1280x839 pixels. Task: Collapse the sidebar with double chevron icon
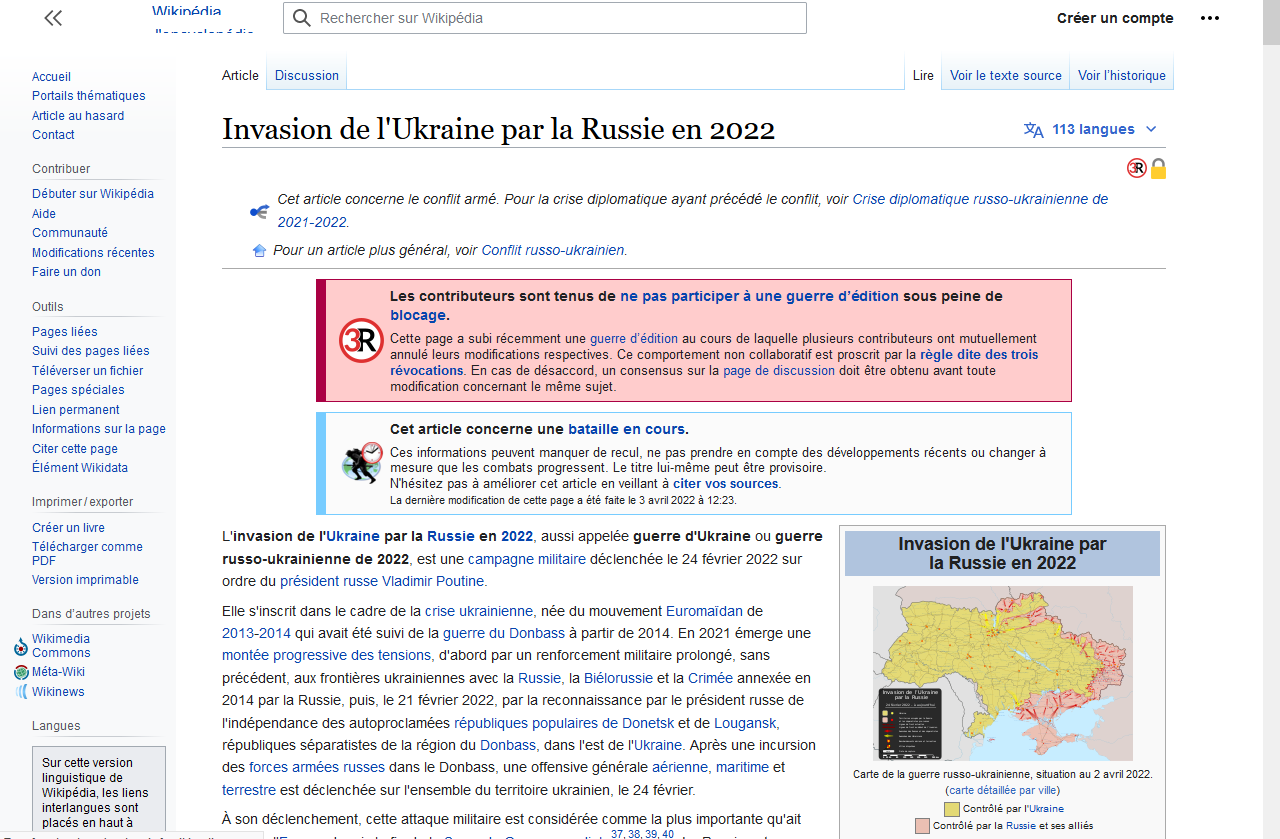[x=53, y=18]
